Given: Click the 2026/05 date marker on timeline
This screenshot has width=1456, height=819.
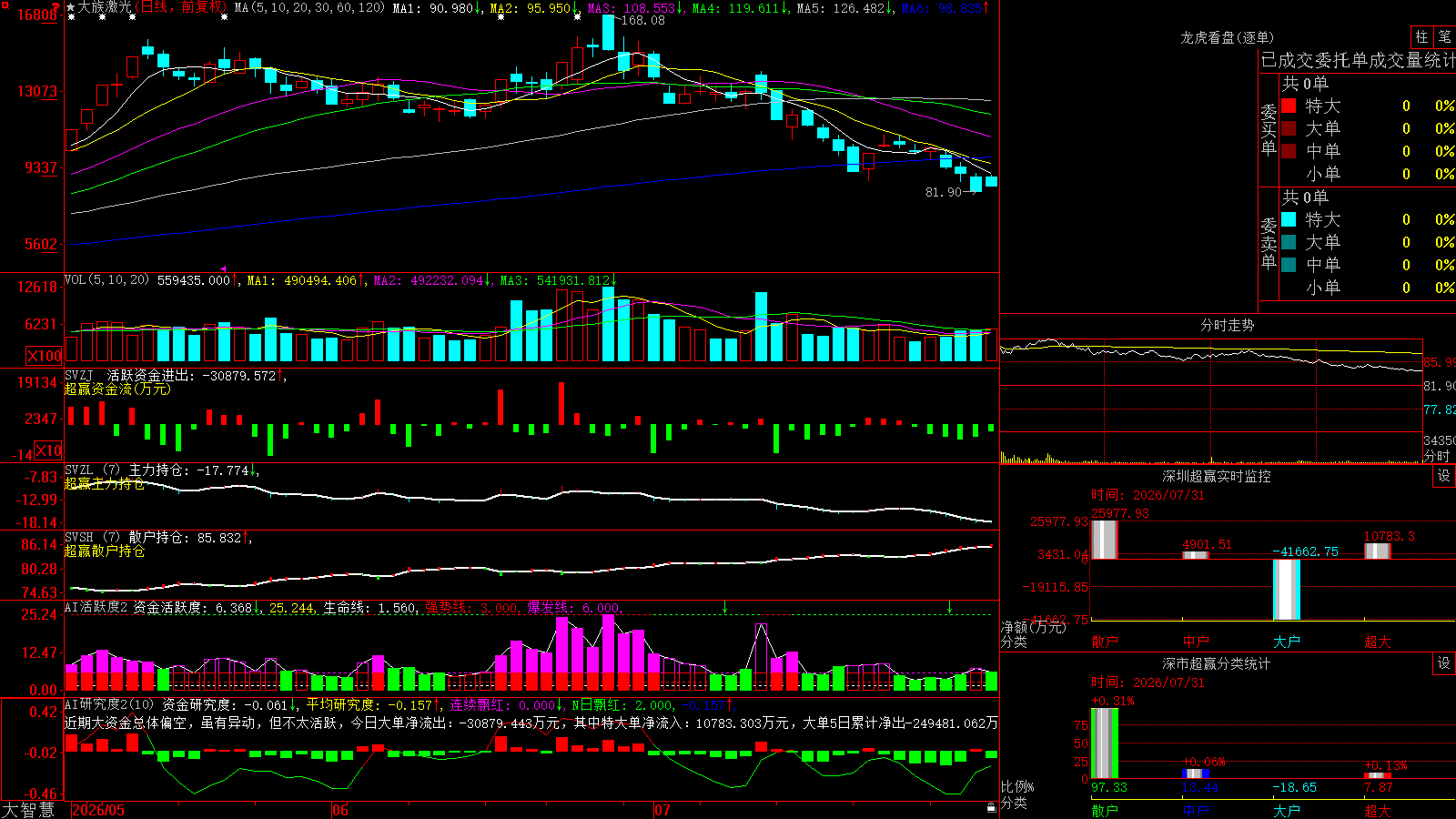Looking at the screenshot, I should click(x=98, y=810).
